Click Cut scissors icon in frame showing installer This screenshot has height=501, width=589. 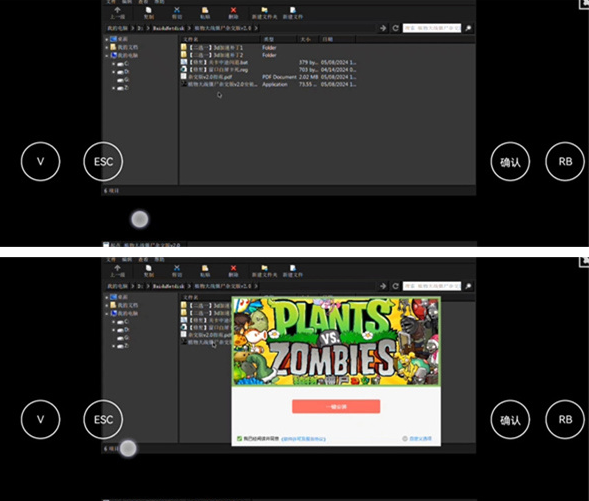coord(177,268)
